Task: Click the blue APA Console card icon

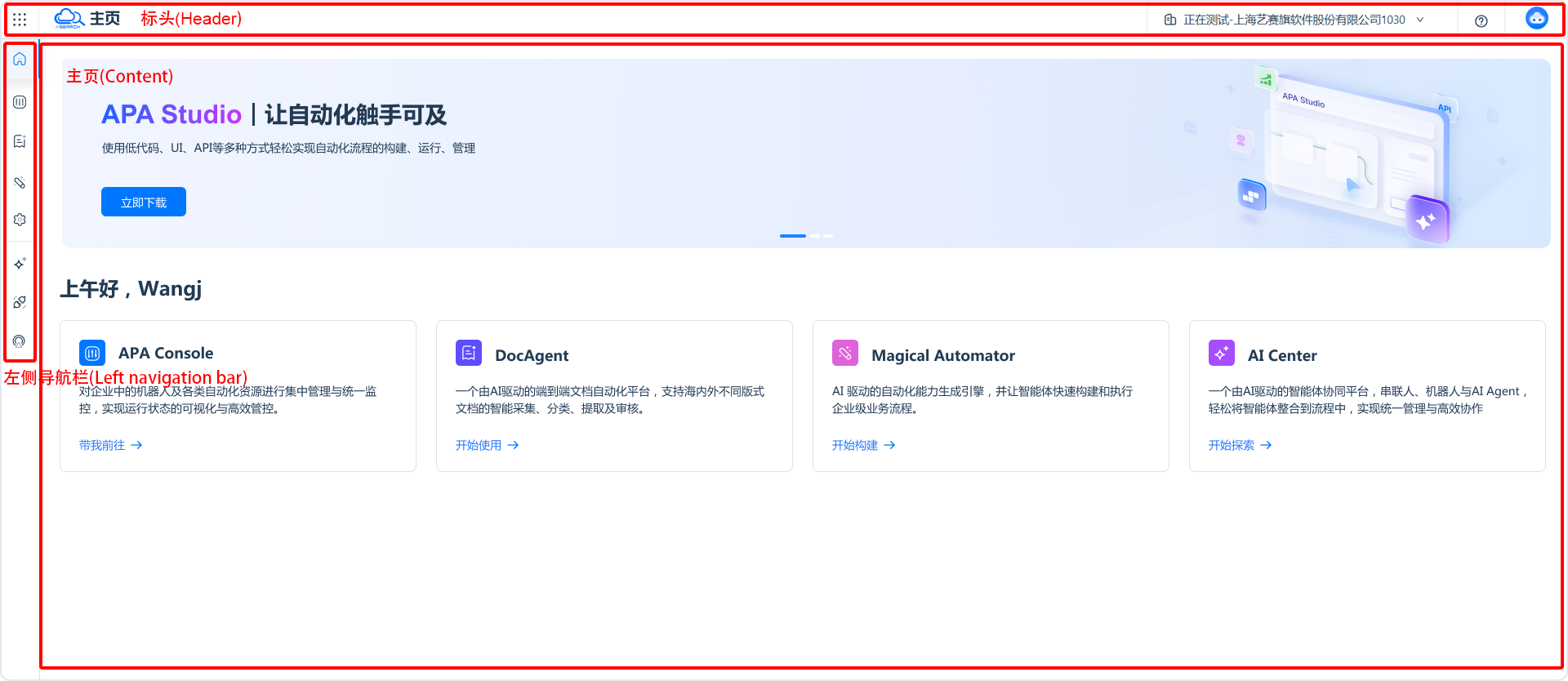Action: click(x=92, y=353)
